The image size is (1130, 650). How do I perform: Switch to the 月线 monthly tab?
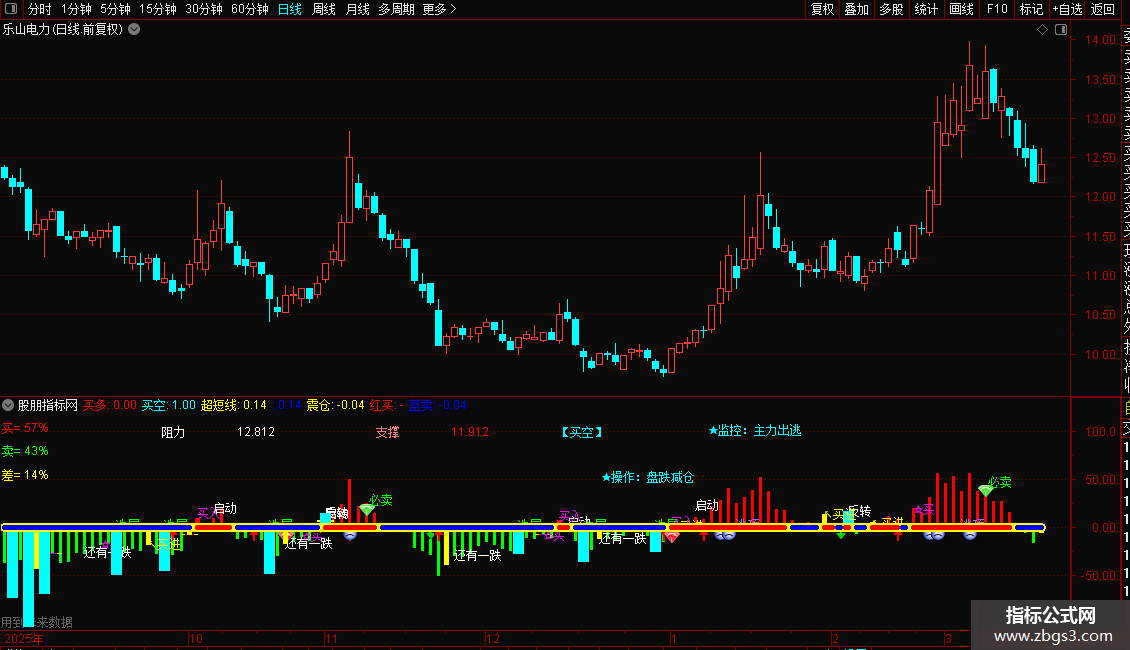tap(357, 9)
